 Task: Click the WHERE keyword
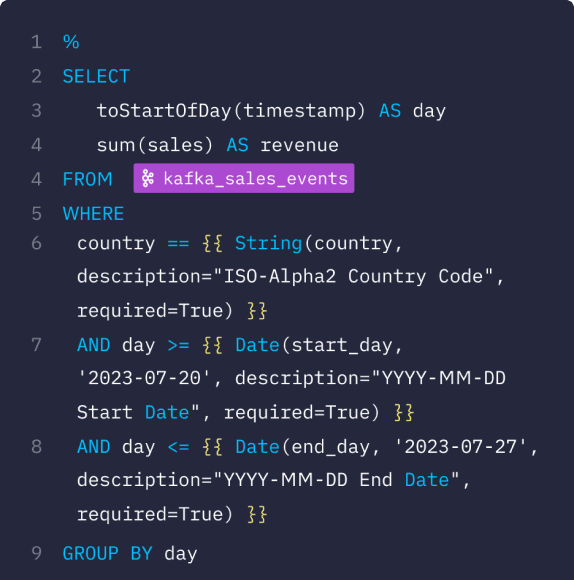pyautogui.click(x=93, y=214)
